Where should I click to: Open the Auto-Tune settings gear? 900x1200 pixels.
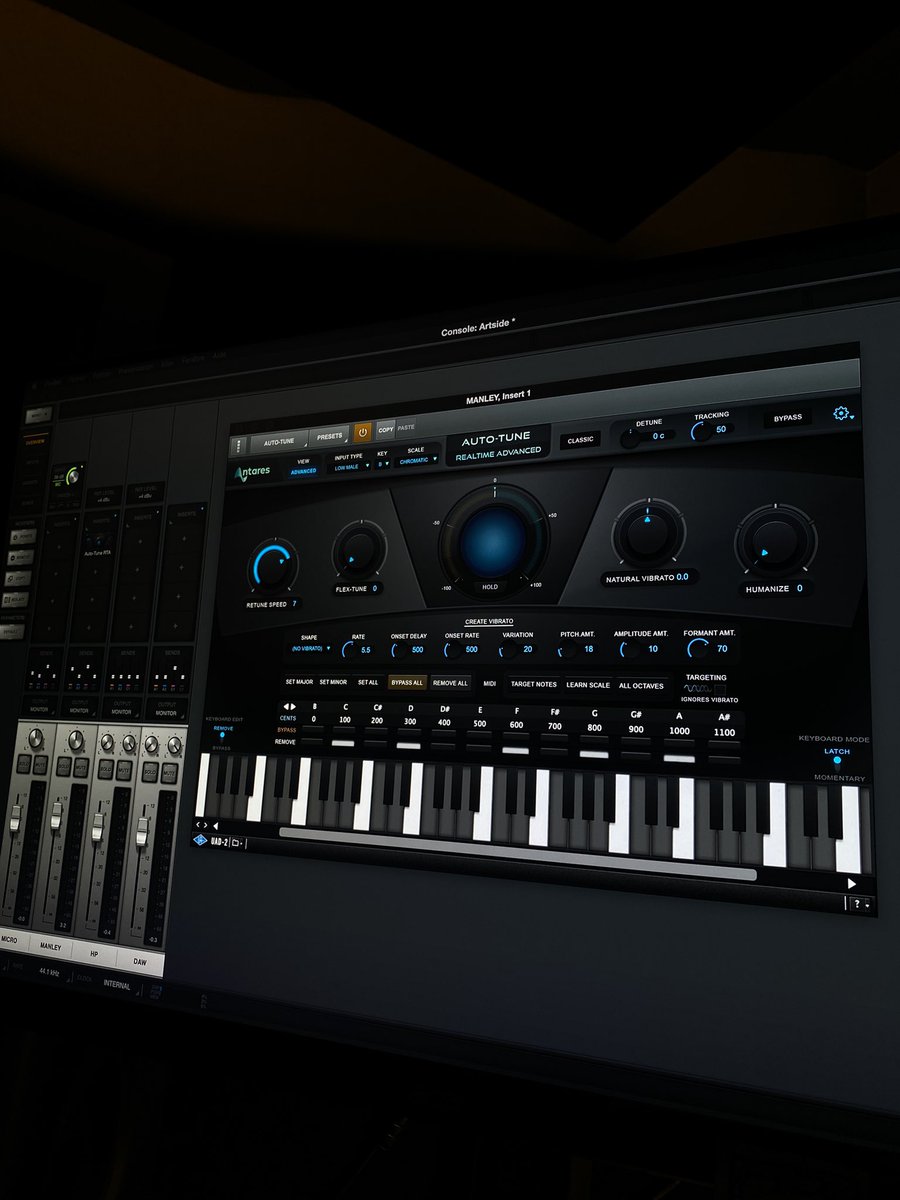pos(841,413)
